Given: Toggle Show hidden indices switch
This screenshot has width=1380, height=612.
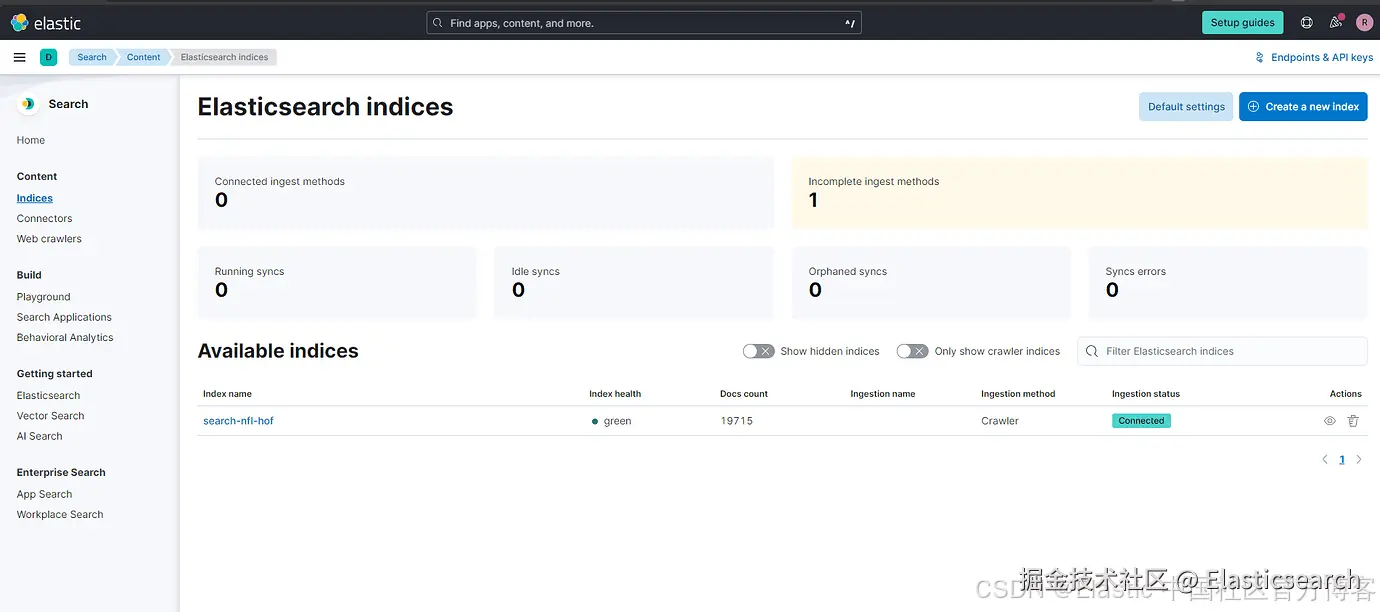Looking at the screenshot, I should pos(758,351).
